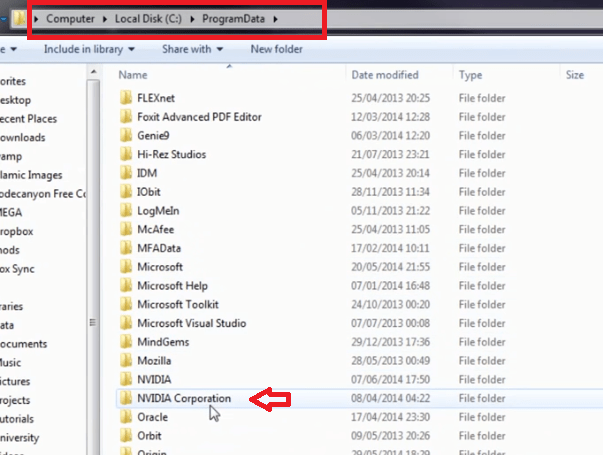
Task: Select the Oracle folder name
Action: 152,417
